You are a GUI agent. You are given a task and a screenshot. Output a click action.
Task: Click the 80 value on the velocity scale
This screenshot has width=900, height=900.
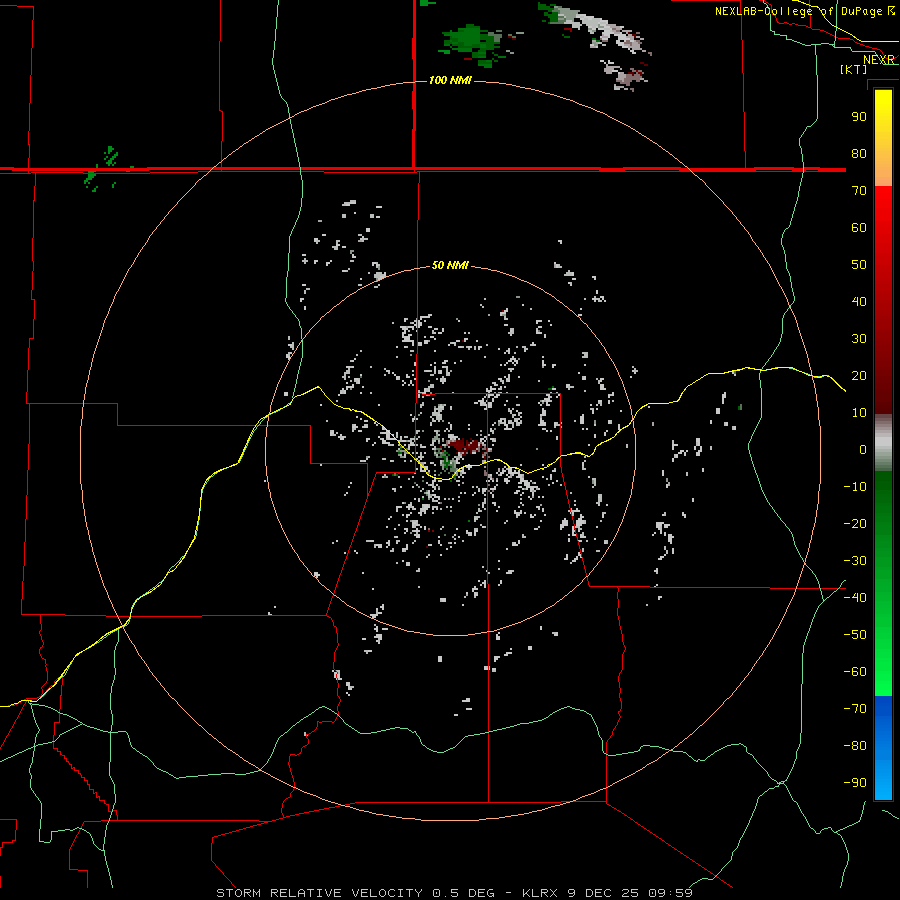[859, 153]
